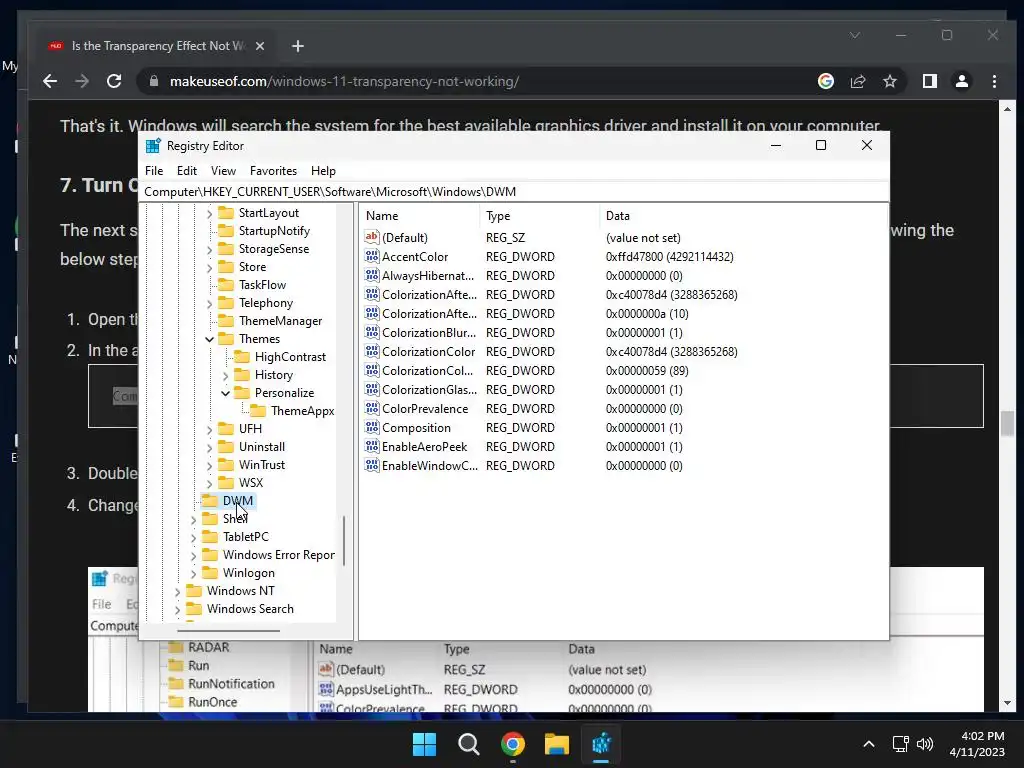Expand the Telephony tree node
Image resolution: width=1024 pixels, height=768 pixels.
pyautogui.click(x=209, y=304)
